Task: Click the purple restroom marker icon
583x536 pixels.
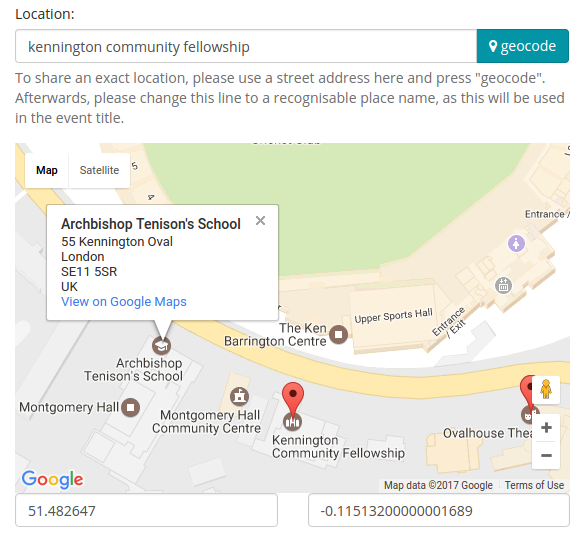Action: [x=516, y=244]
